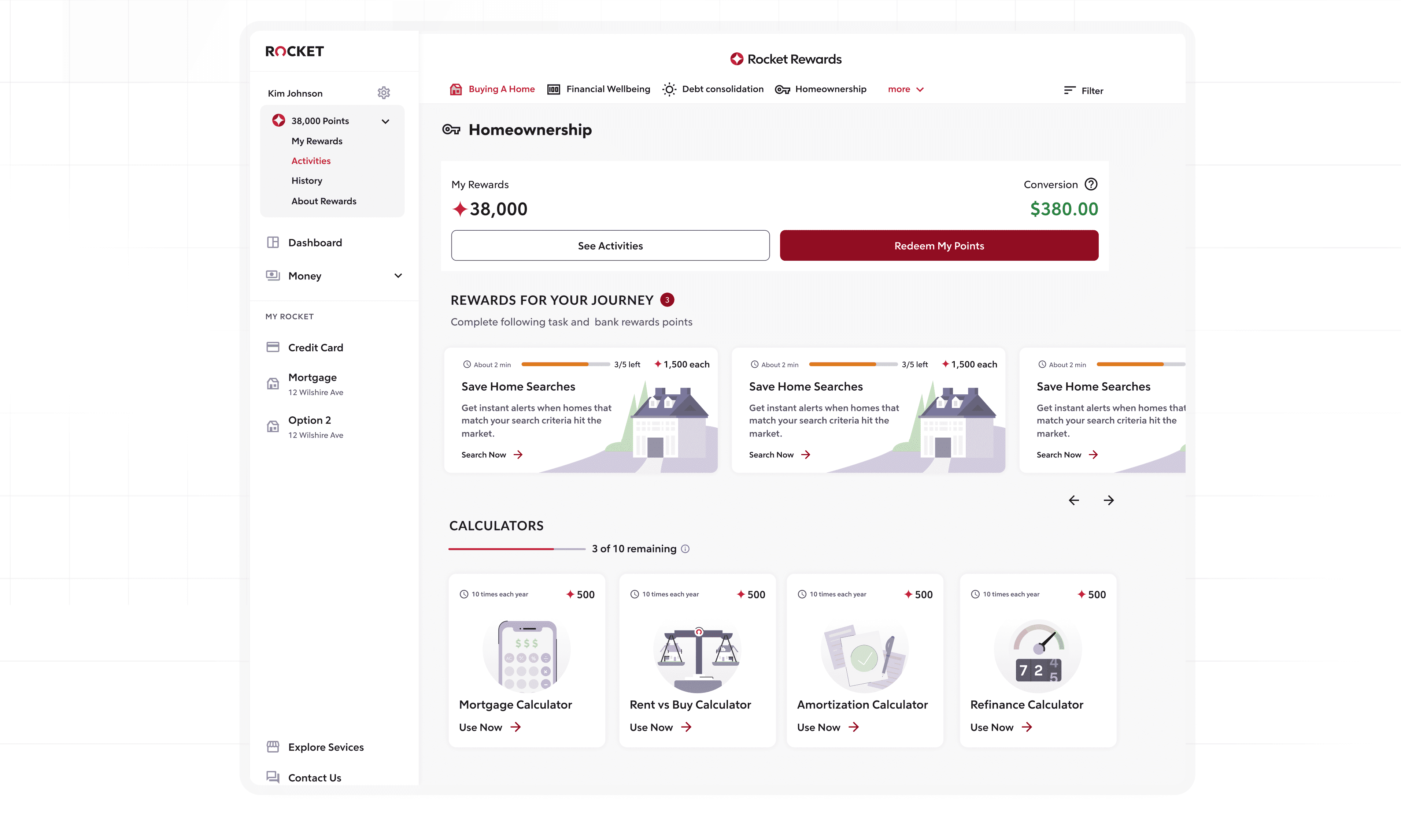
Task: Click the Buying A Home house icon
Action: tap(456, 89)
